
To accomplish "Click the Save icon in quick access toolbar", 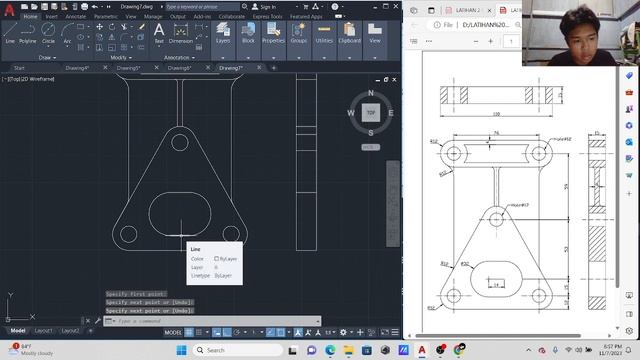I will pyautogui.click(x=44, y=7).
